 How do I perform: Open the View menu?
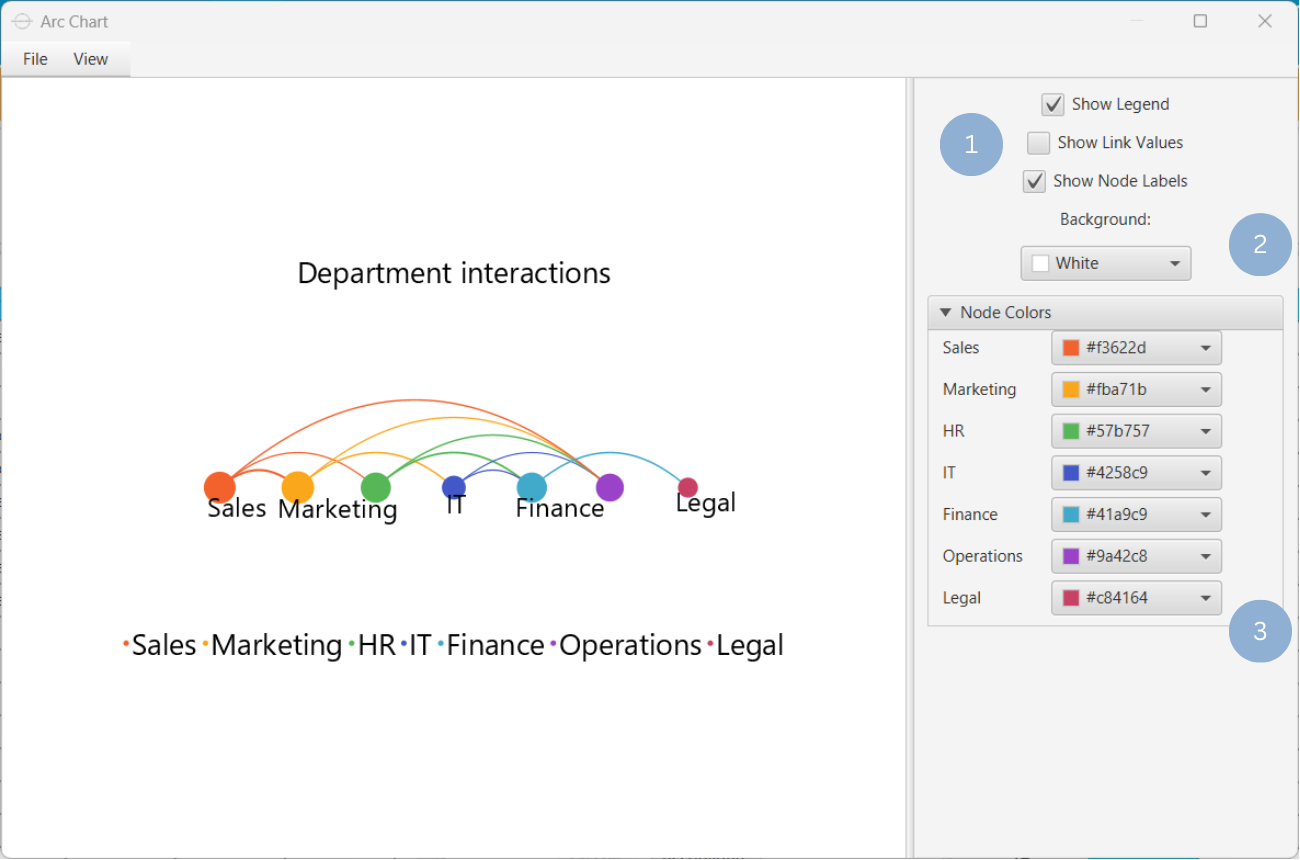(x=90, y=59)
